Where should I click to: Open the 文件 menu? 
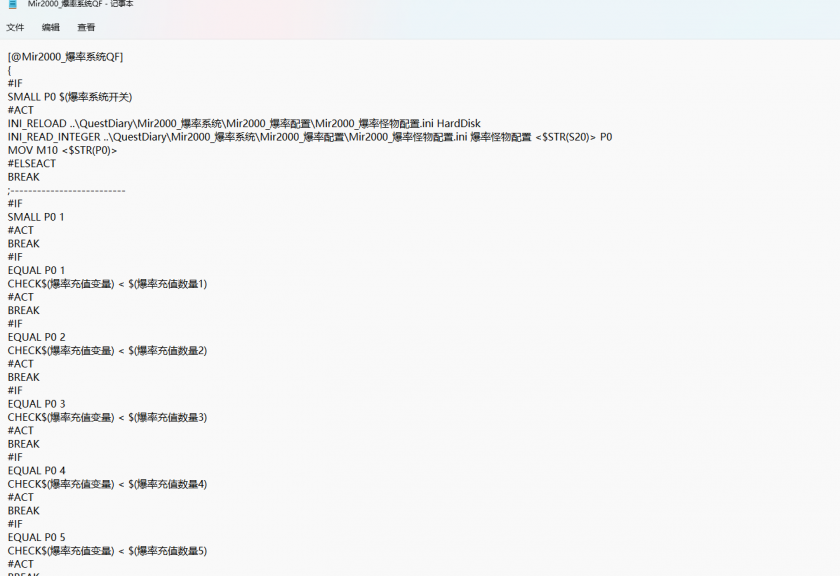click(15, 27)
